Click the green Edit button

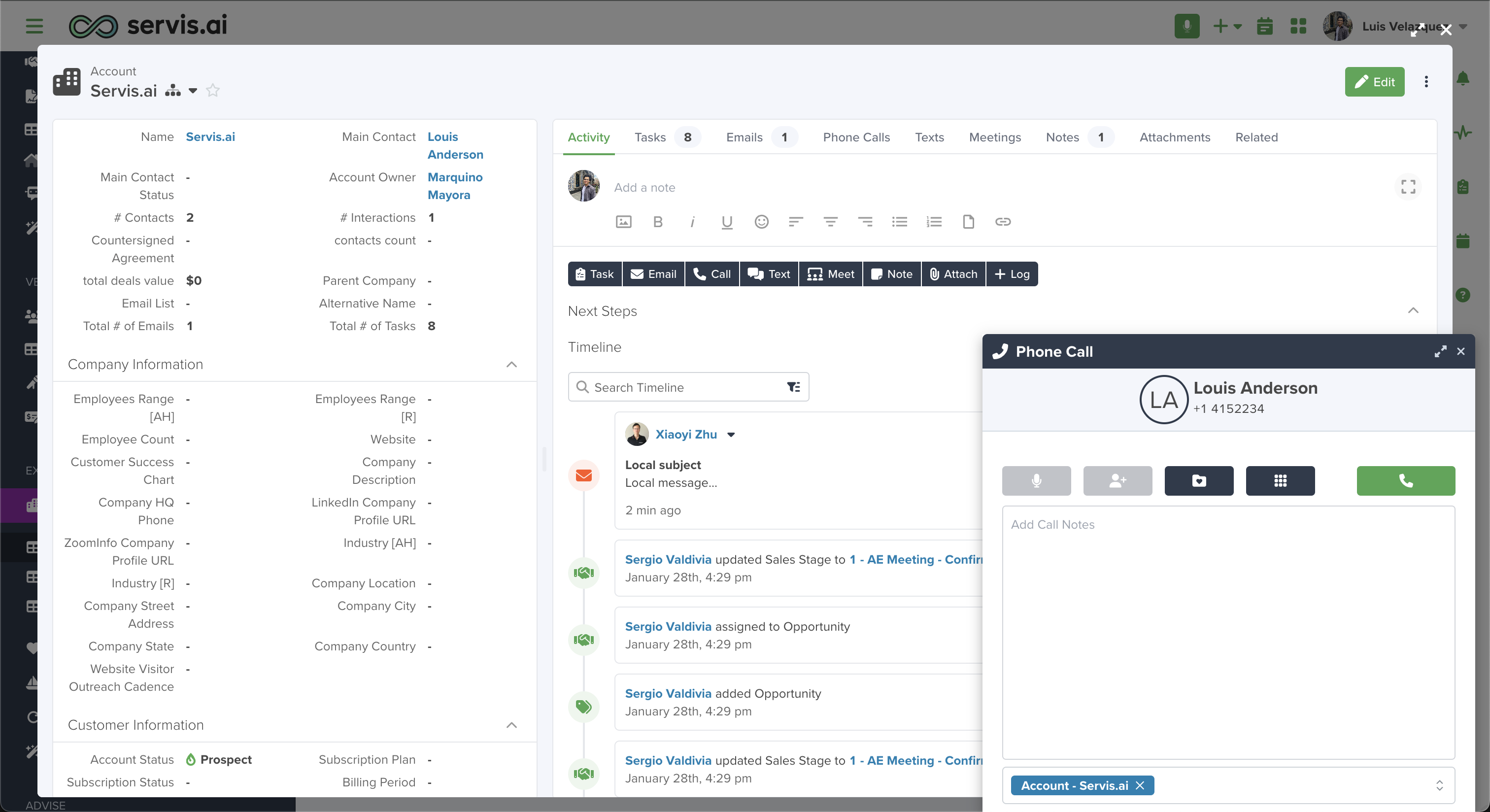pos(1374,82)
